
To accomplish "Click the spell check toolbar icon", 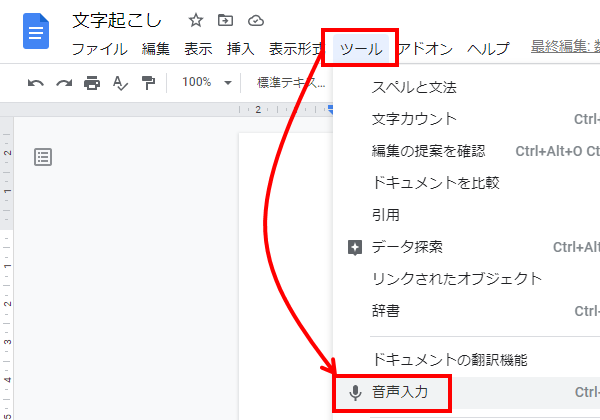I will coord(120,82).
